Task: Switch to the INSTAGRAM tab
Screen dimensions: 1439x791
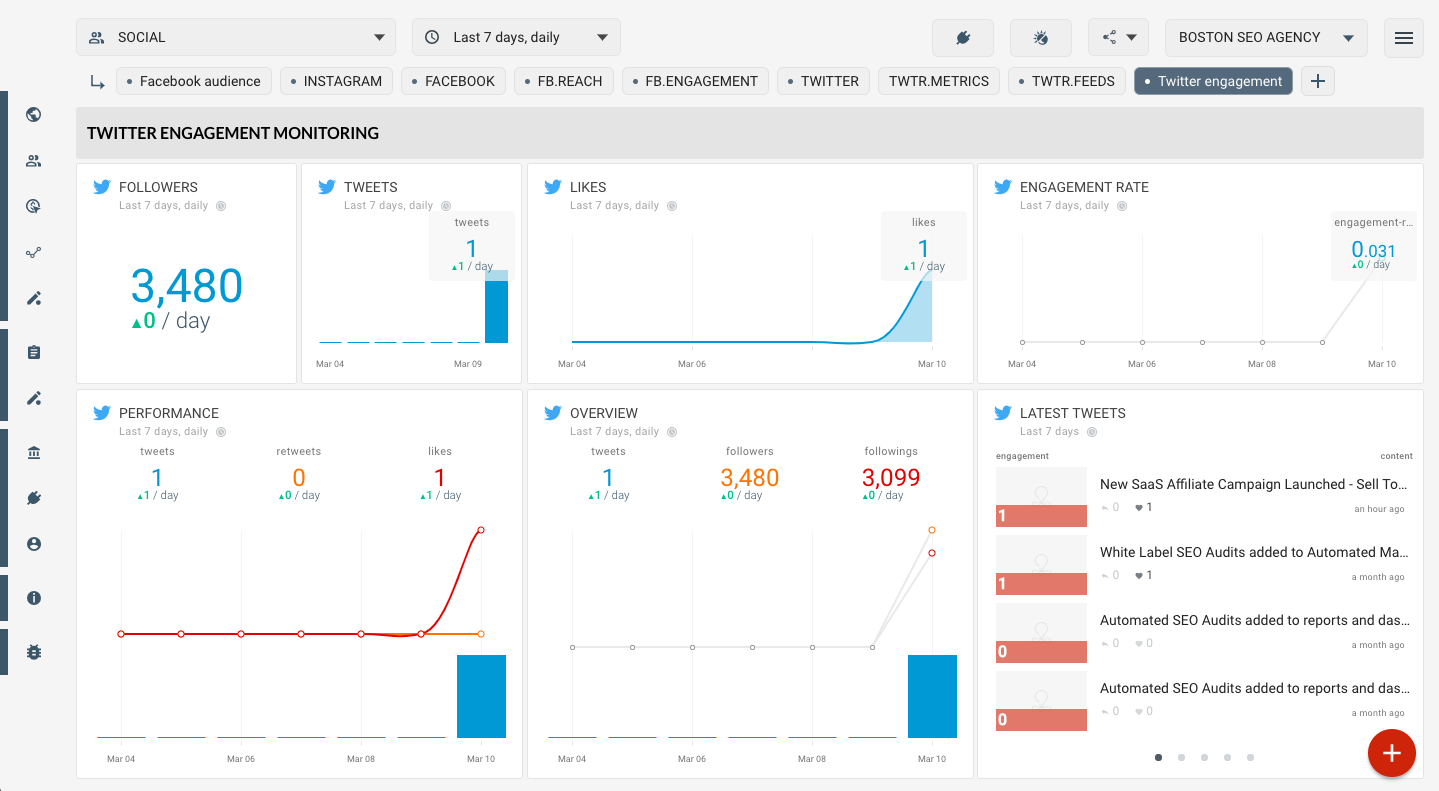Action: pos(337,81)
